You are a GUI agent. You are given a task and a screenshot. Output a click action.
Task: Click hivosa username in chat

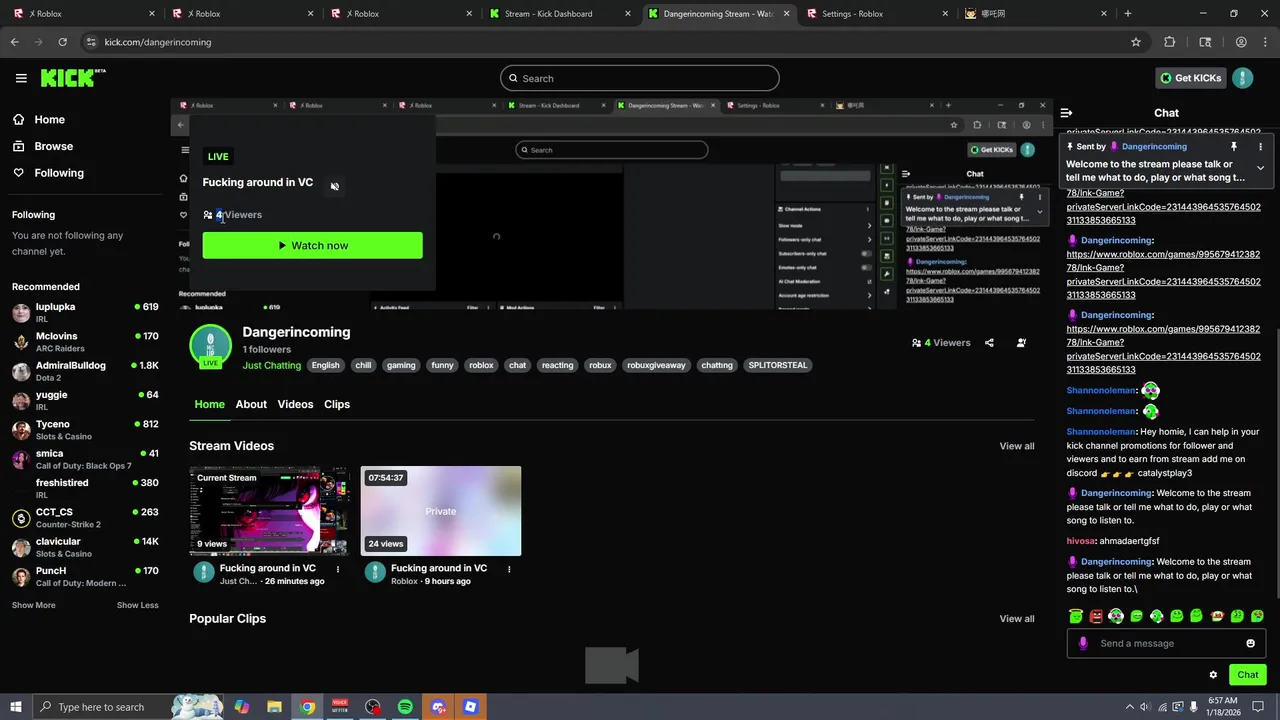coord(1082,541)
